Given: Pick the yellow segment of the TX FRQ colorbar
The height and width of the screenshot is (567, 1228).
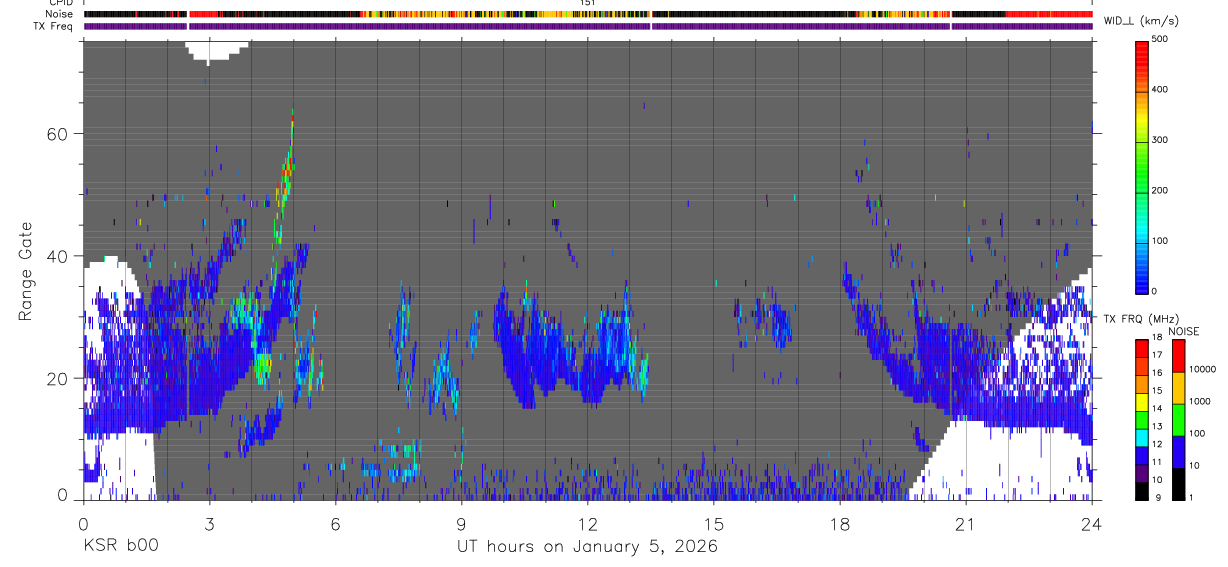Looking at the screenshot, I should click(x=1142, y=400).
